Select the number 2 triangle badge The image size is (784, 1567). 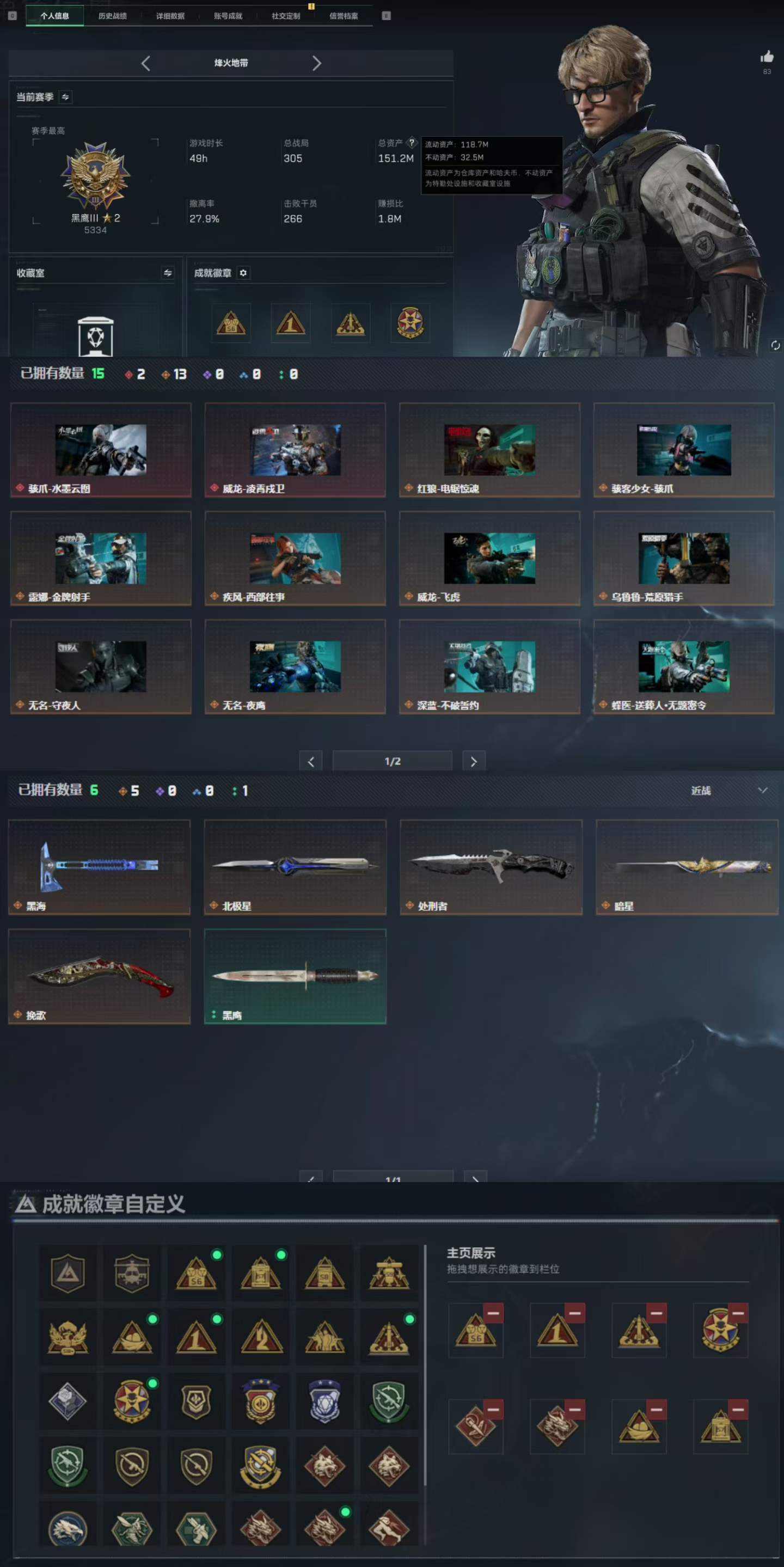(x=260, y=1337)
